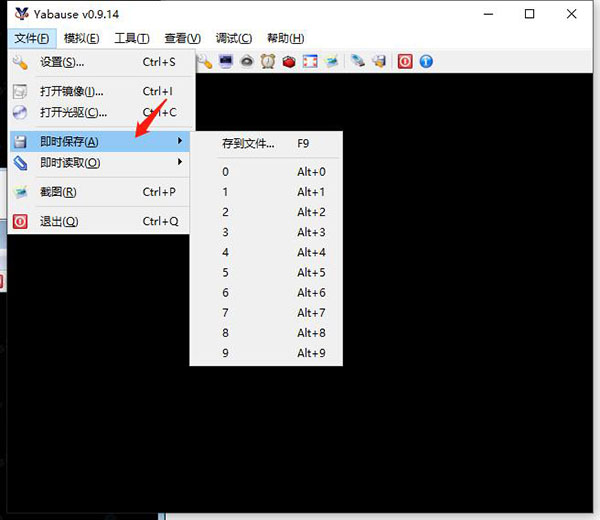Click the disc icon beside 打开光驱(C)
The image size is (600, 520).
click(20, 112)
